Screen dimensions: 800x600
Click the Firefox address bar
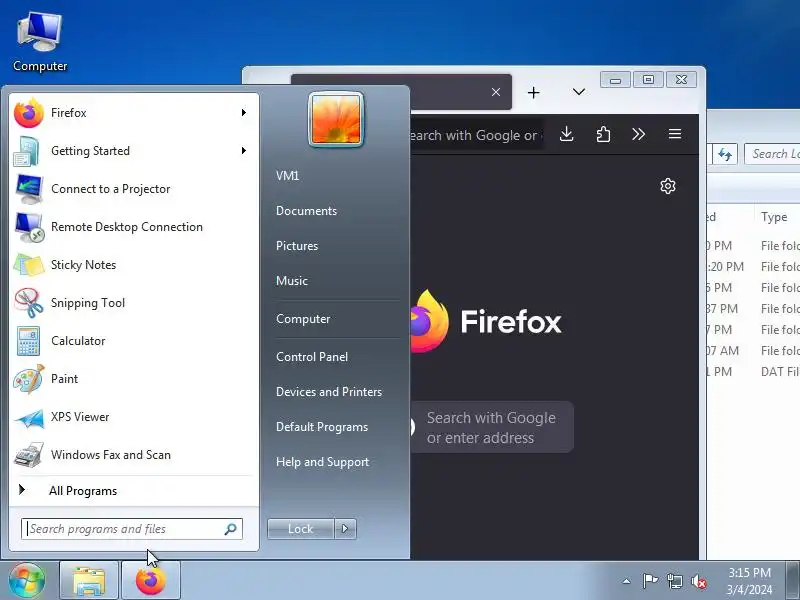pos(477,135)
